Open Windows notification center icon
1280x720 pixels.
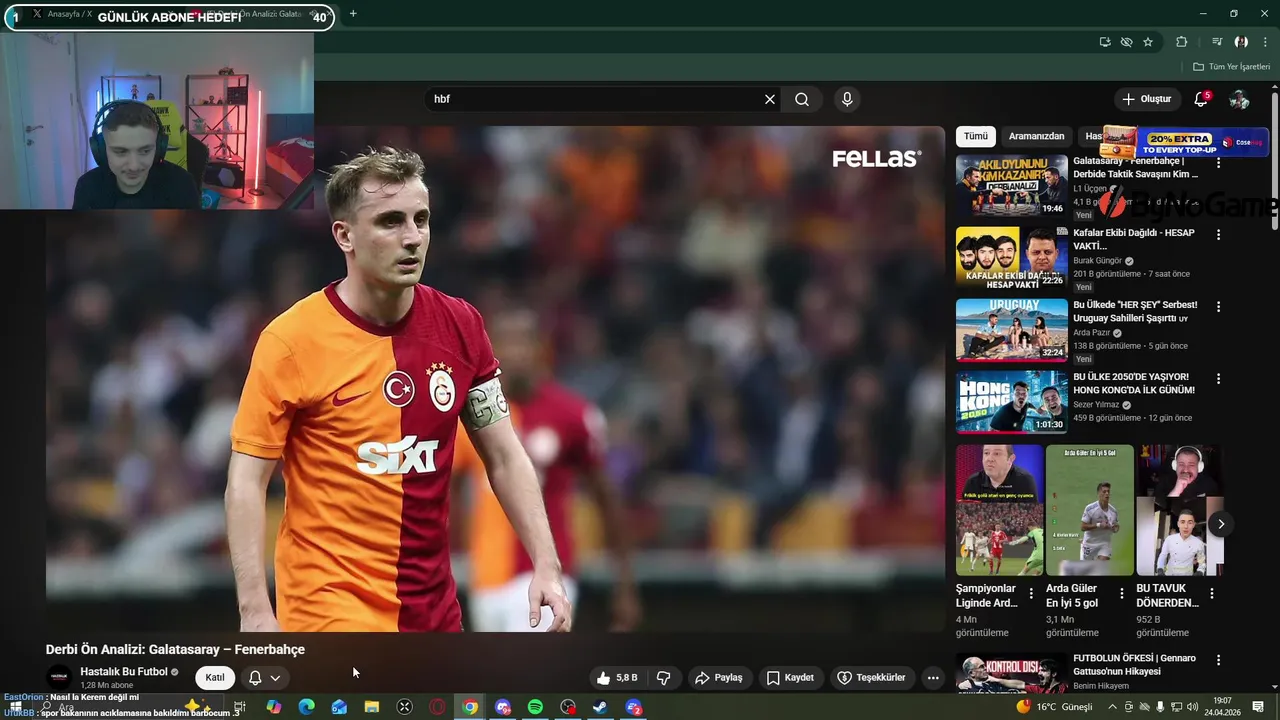click(x=1258, y=707)
